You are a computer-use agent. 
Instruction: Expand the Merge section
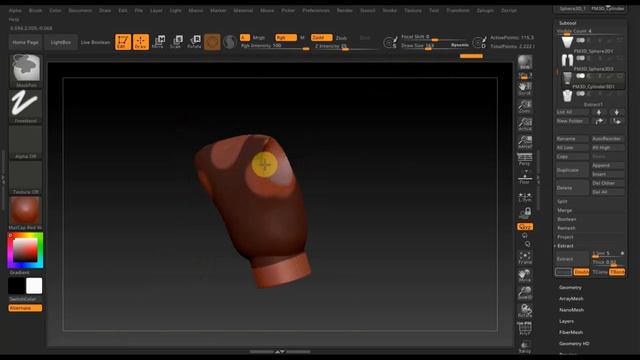pyautogui.click(x=564, y=211)
